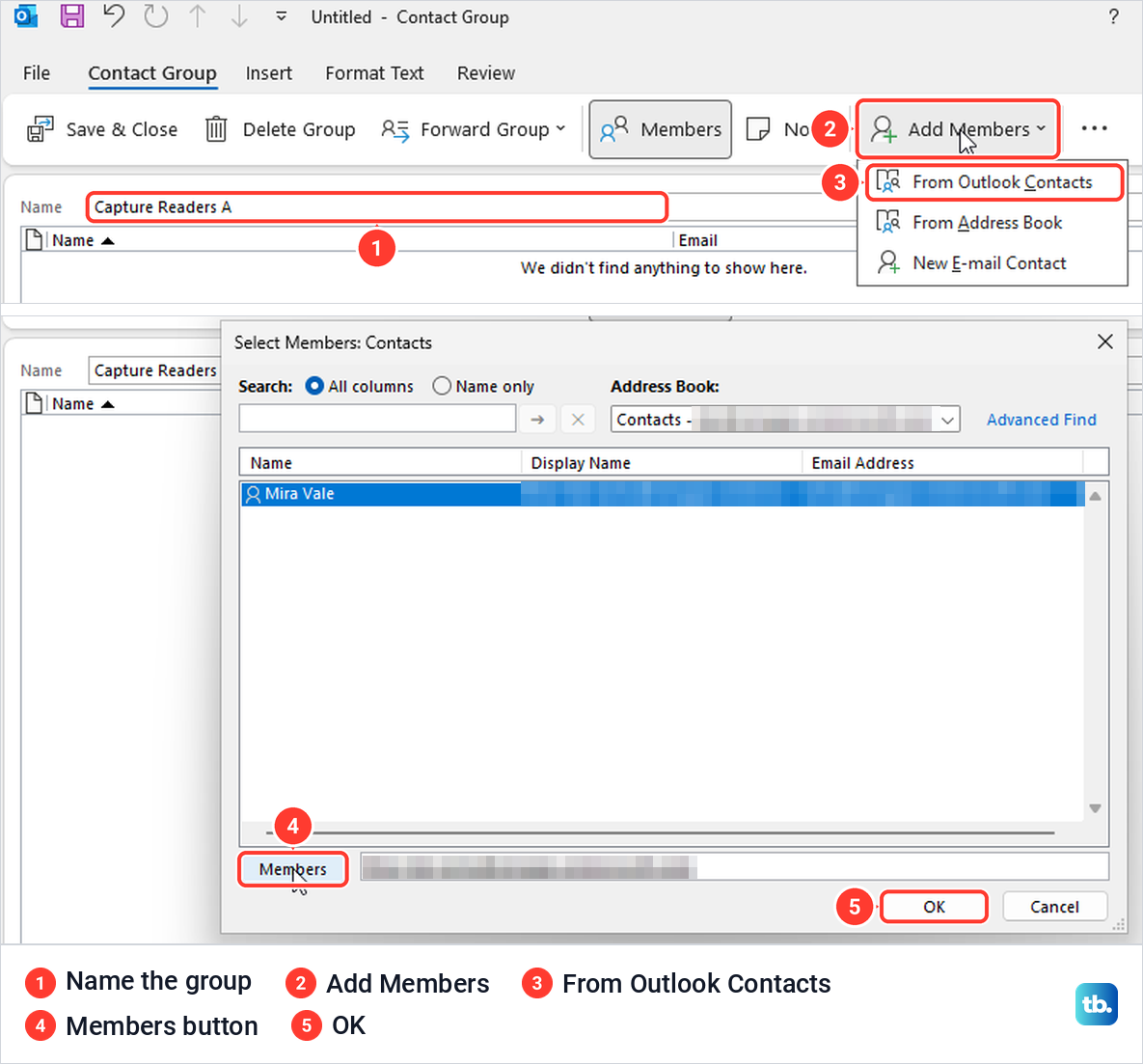Click Cancel in Select Members dialog
The height and width of the screenshot is (1064, 1143).
coord(1054,907)
